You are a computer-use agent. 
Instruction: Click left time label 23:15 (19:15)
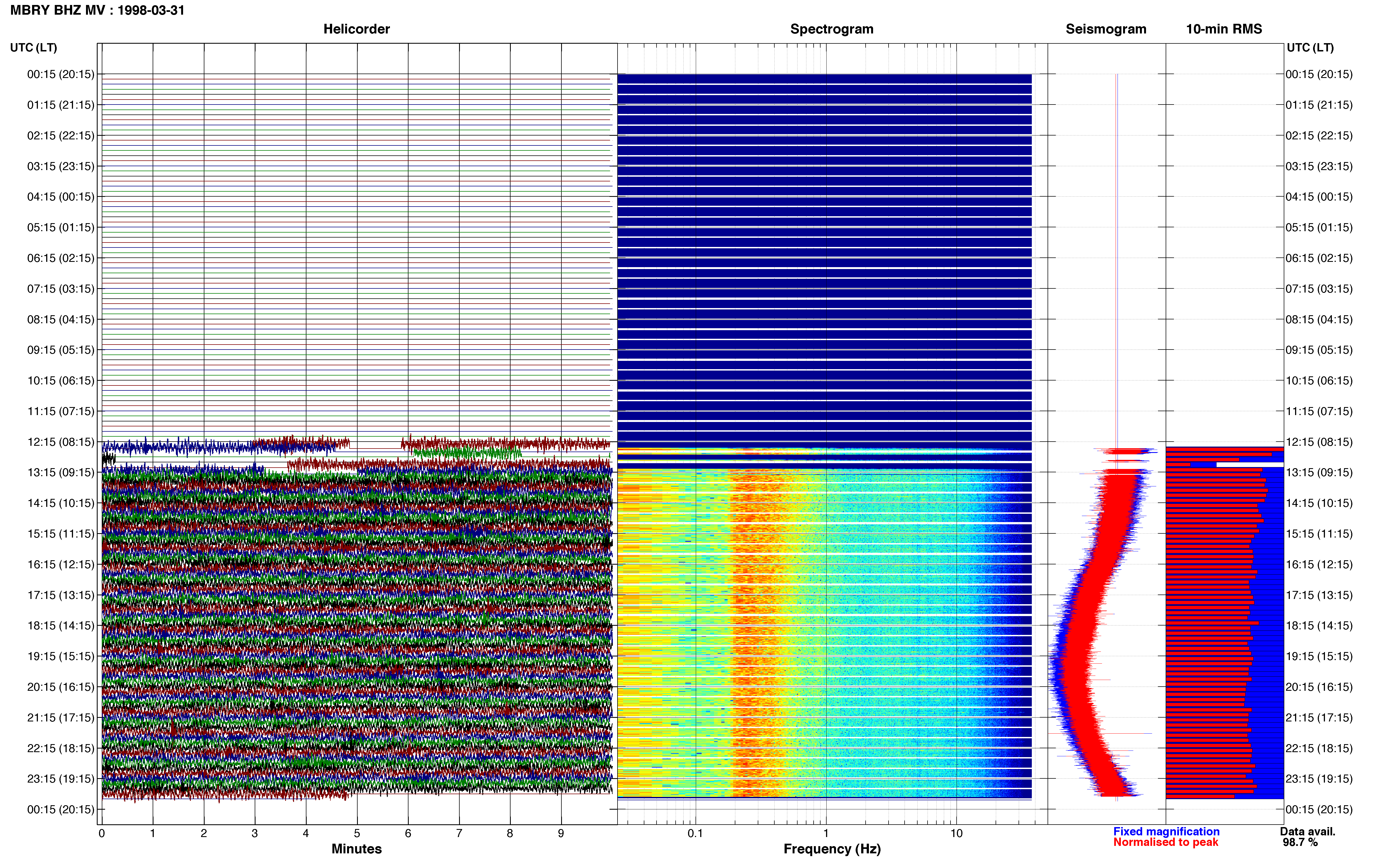click(x=61, y=778)
